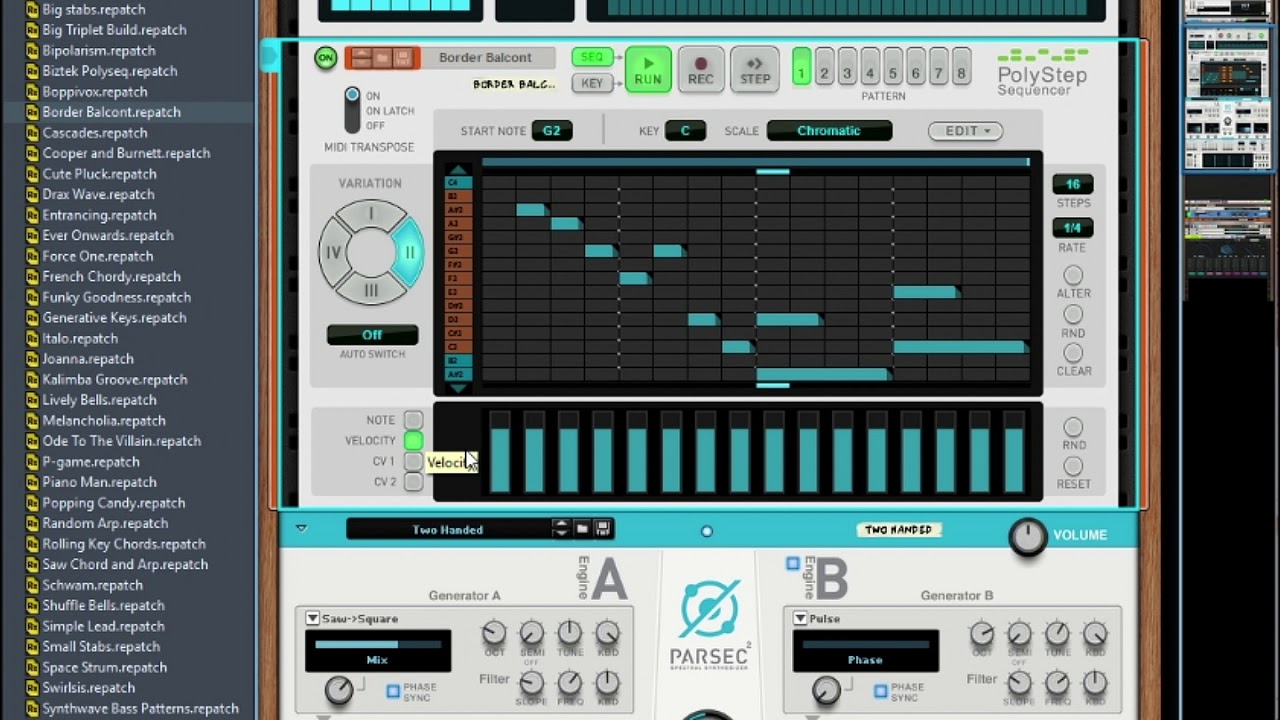
Task: Toggle the Engine B enable checkbox
Action: tap(793, 565)
